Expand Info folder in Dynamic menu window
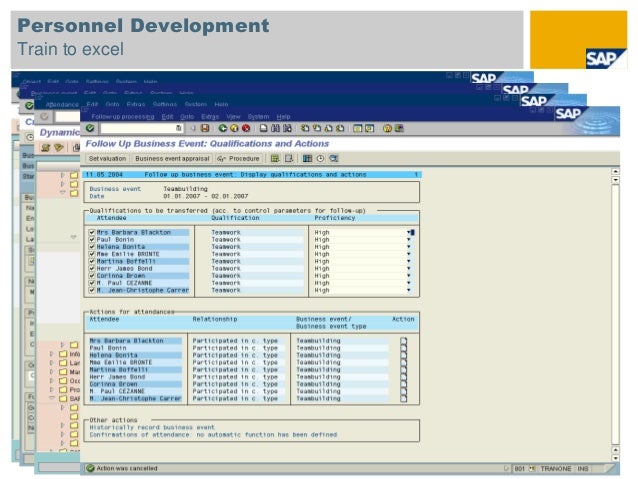This screenshot has height=479, width=638. (x=52, y=354)
